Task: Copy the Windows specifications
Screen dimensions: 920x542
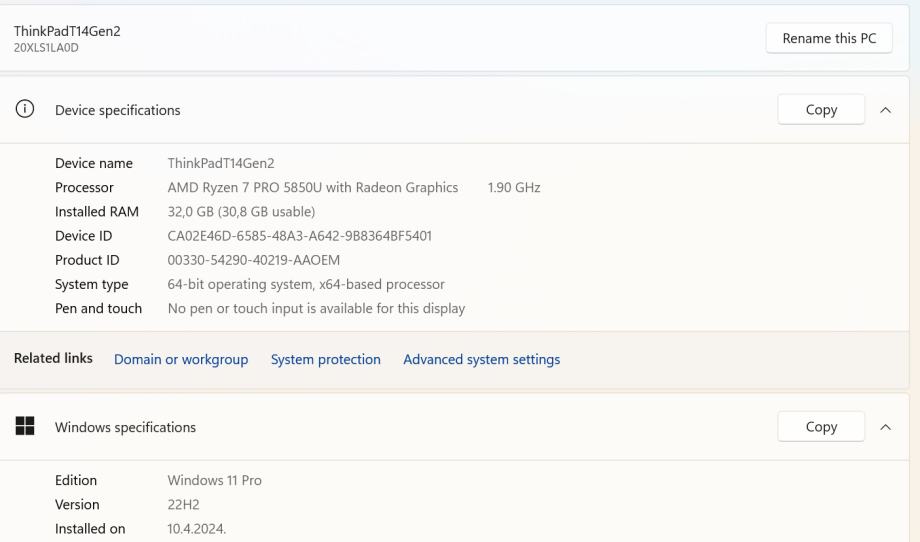Action: tap(820, 427)
